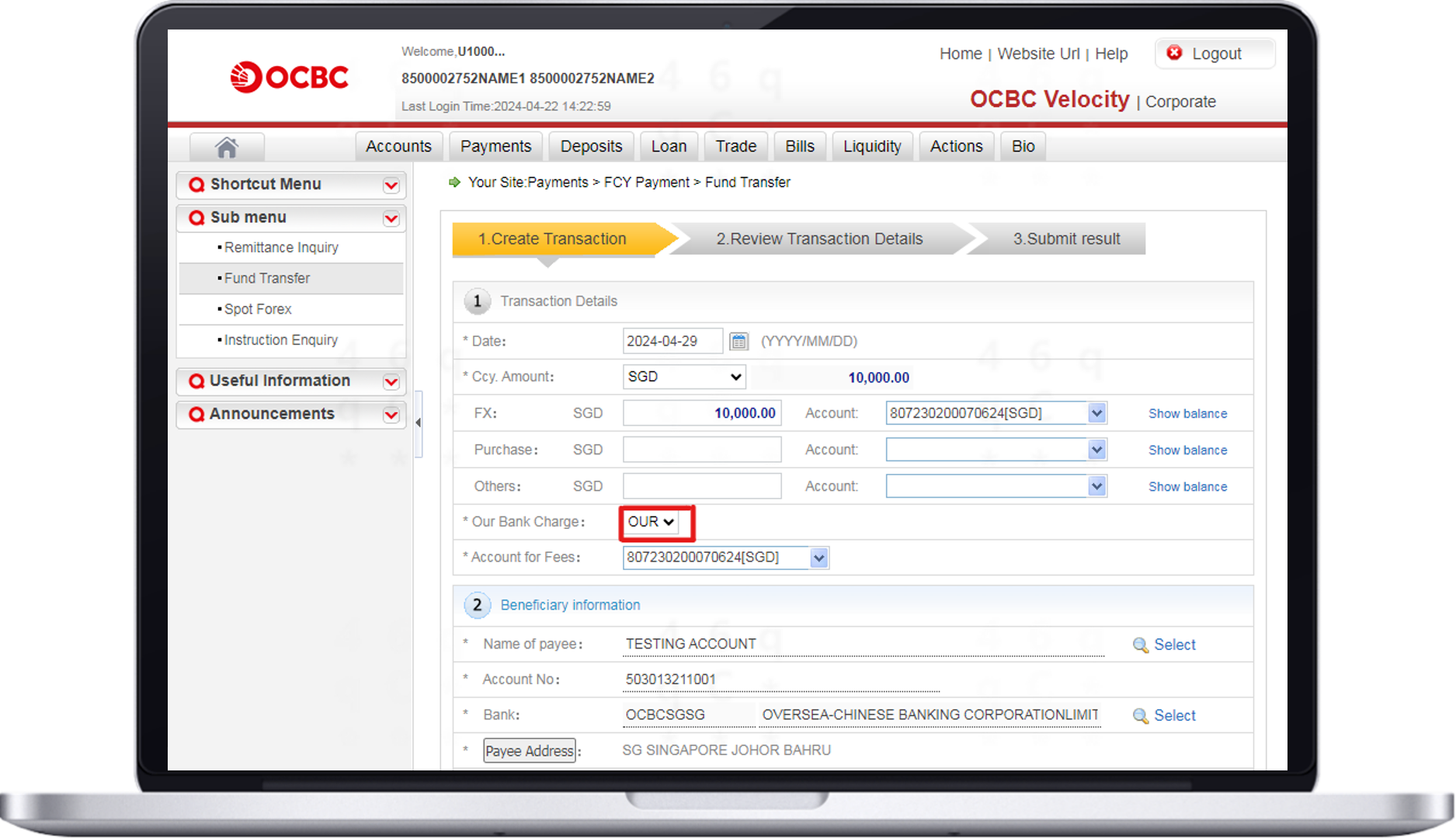Click Select link for Bank

[1174, 716]
